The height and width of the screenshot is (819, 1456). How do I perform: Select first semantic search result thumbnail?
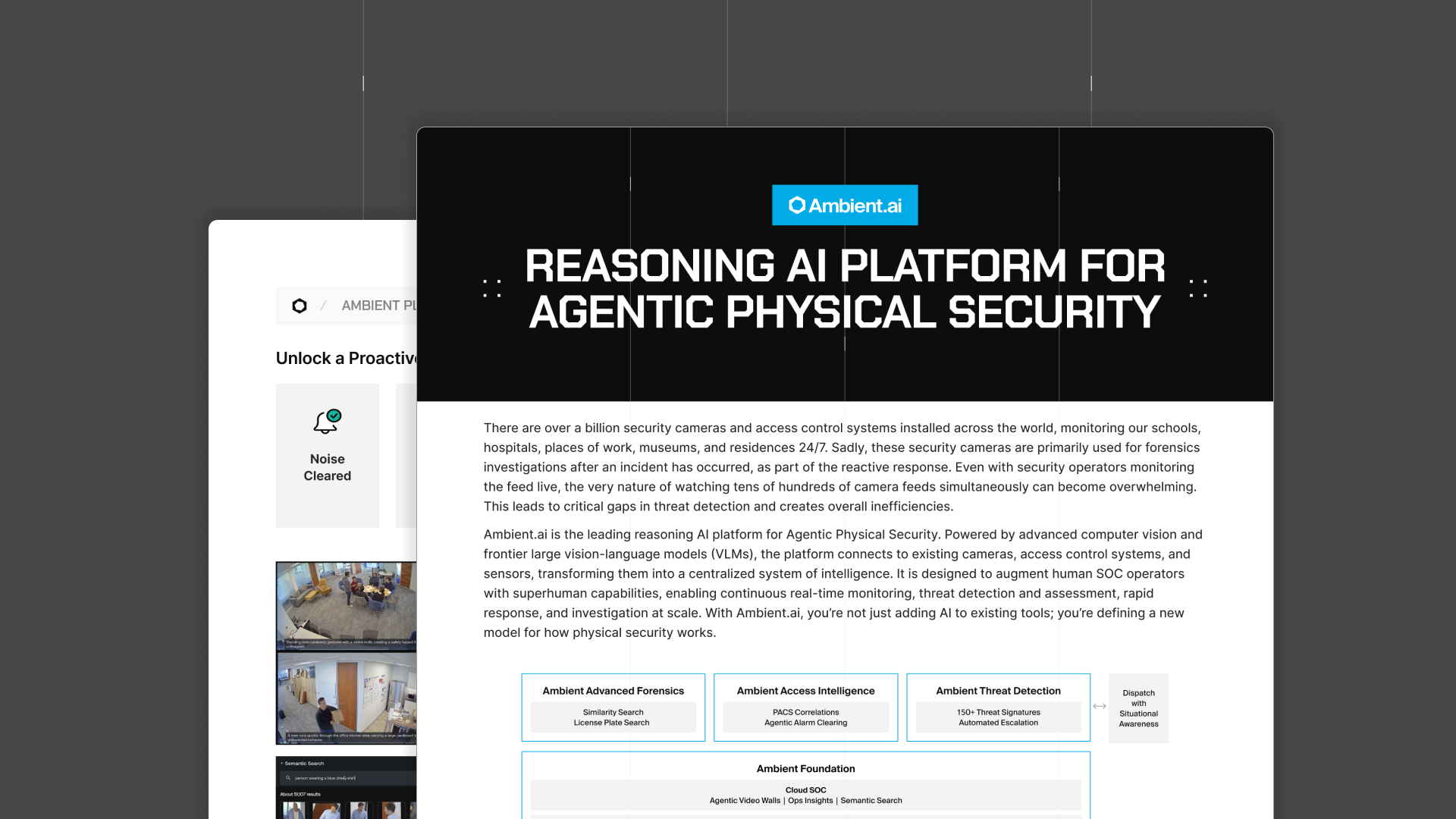[293, 811]
